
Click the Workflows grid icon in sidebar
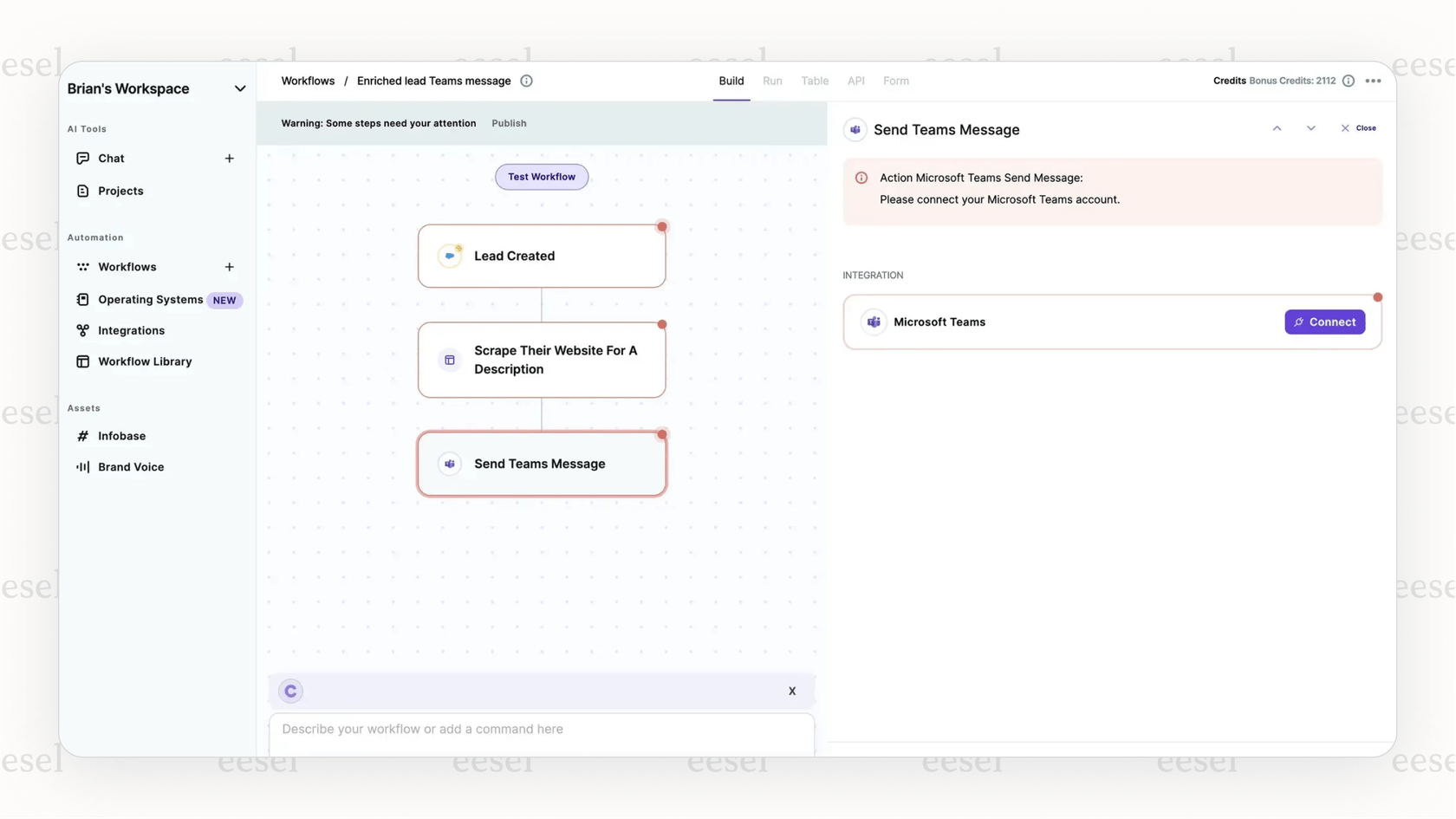(82, 267)
